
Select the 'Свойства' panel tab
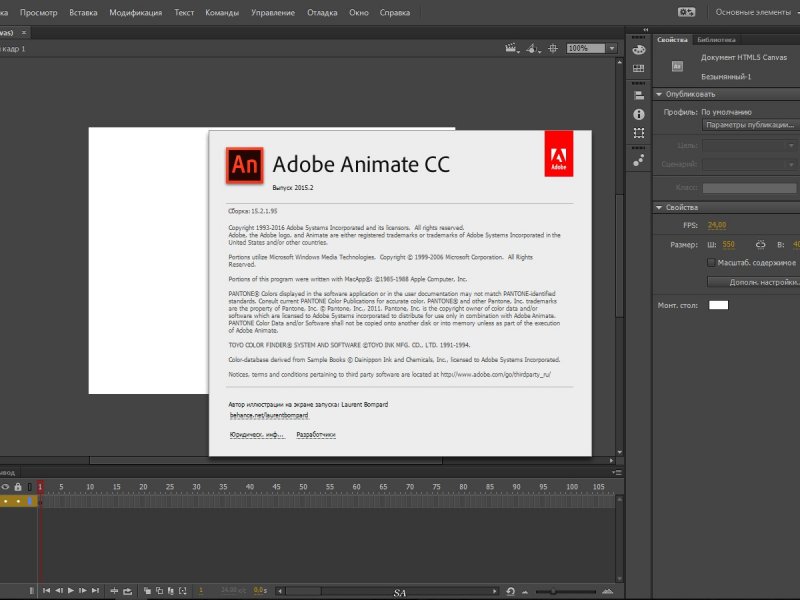click(x=672, y=40)
